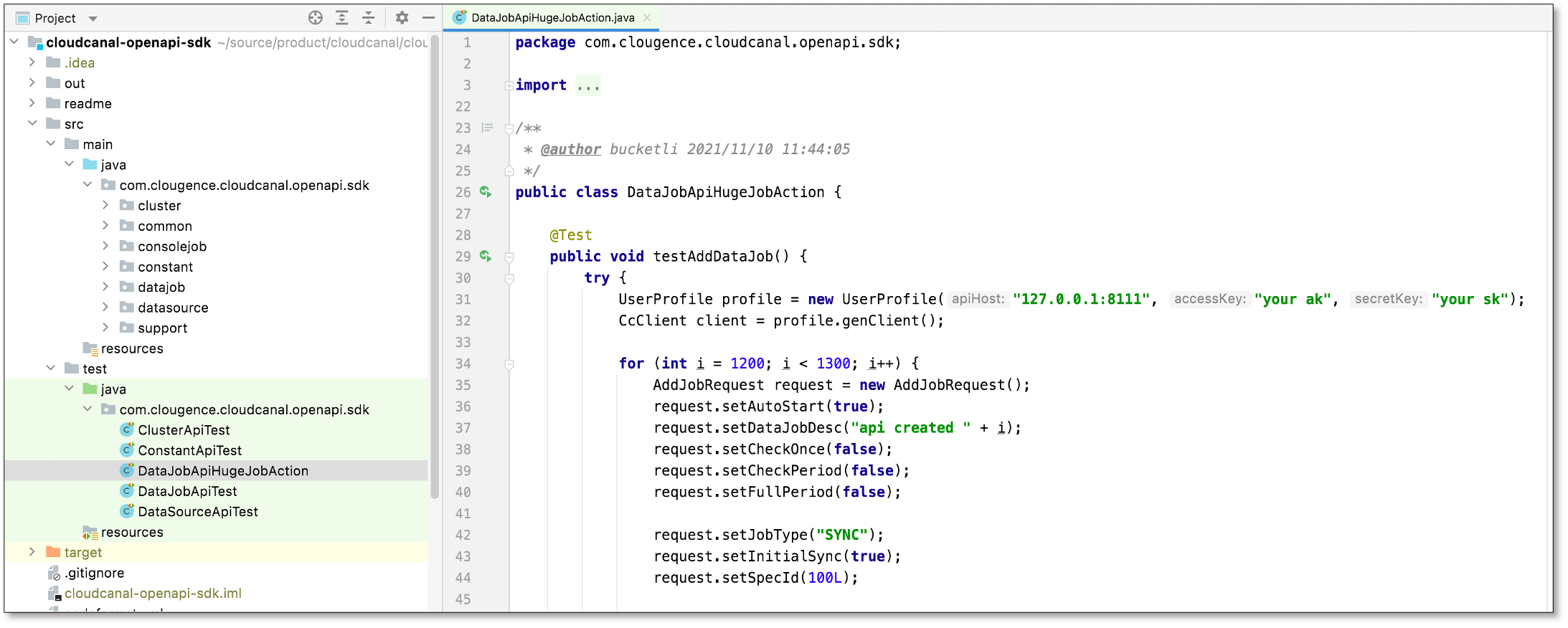Expand the datasource package

(x=105, y=307)
